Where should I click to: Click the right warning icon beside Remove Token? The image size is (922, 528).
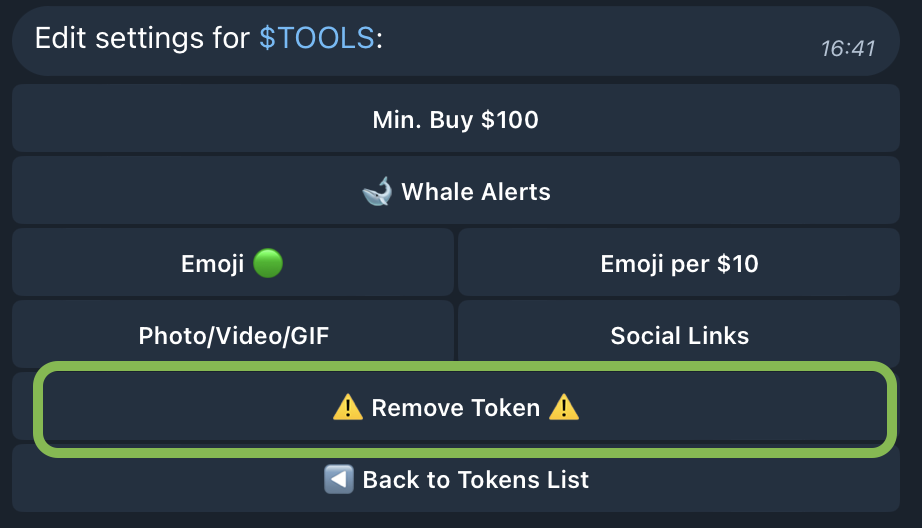(564, 407)
